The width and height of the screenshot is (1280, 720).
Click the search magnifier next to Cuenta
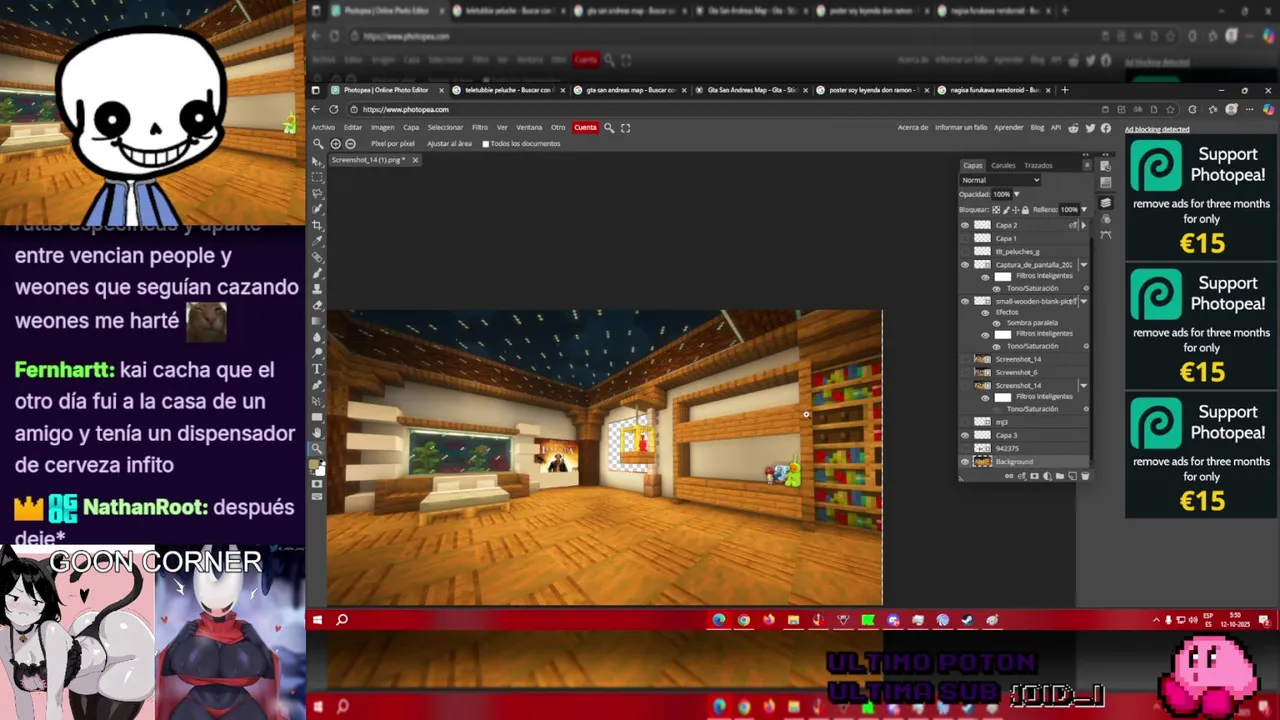[609, 128]
